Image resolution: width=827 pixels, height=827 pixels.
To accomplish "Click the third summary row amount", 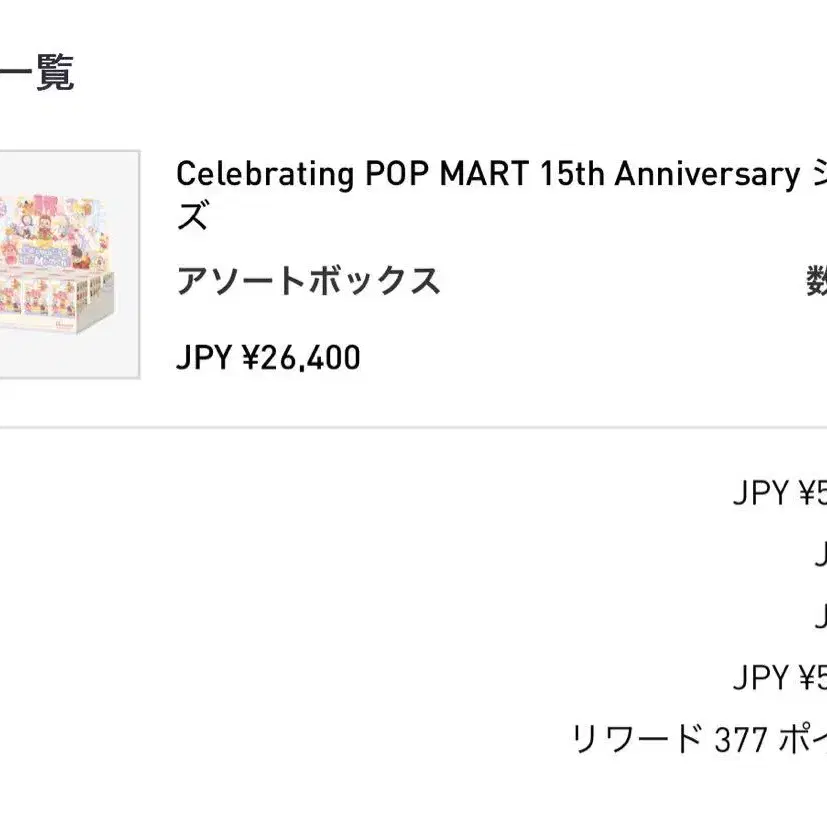I will coord(819,616).
